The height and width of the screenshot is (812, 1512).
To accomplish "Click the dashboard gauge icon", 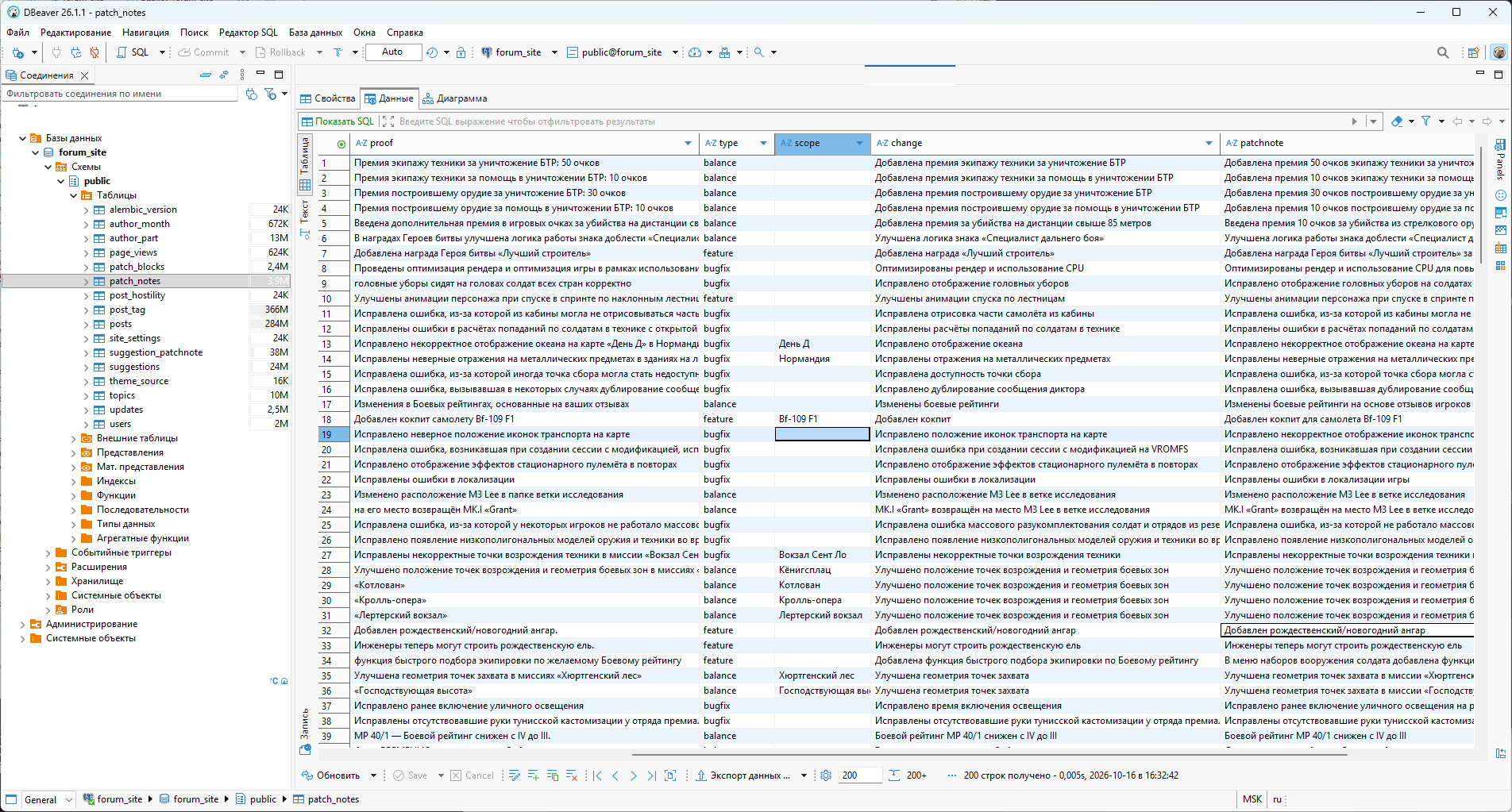I will [695, 52].
